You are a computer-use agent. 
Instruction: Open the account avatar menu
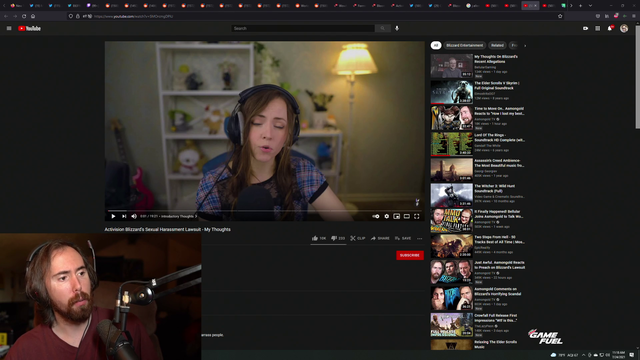pyautogui.click(x=624, y=28)
